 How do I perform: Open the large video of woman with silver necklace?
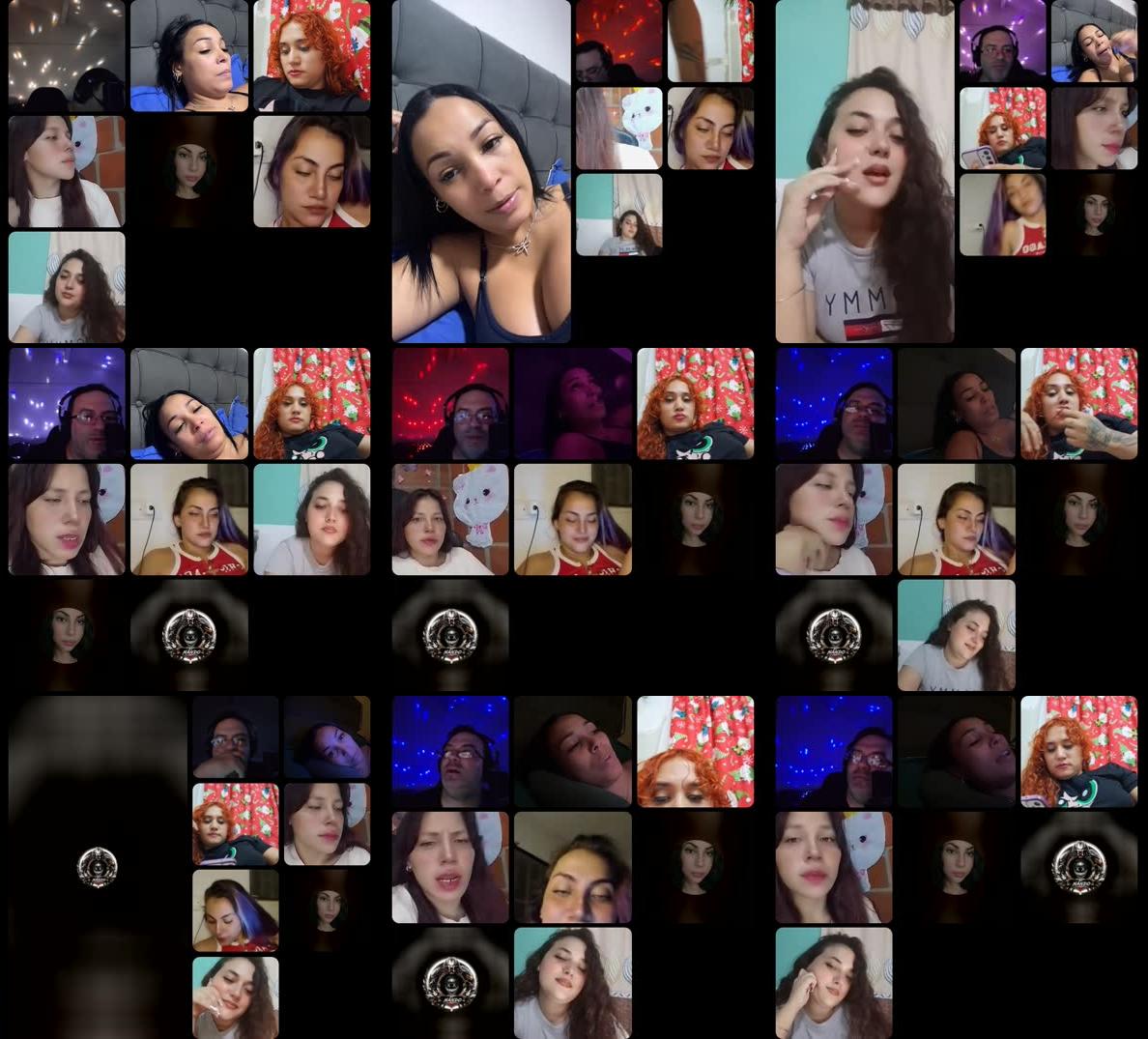480,171
